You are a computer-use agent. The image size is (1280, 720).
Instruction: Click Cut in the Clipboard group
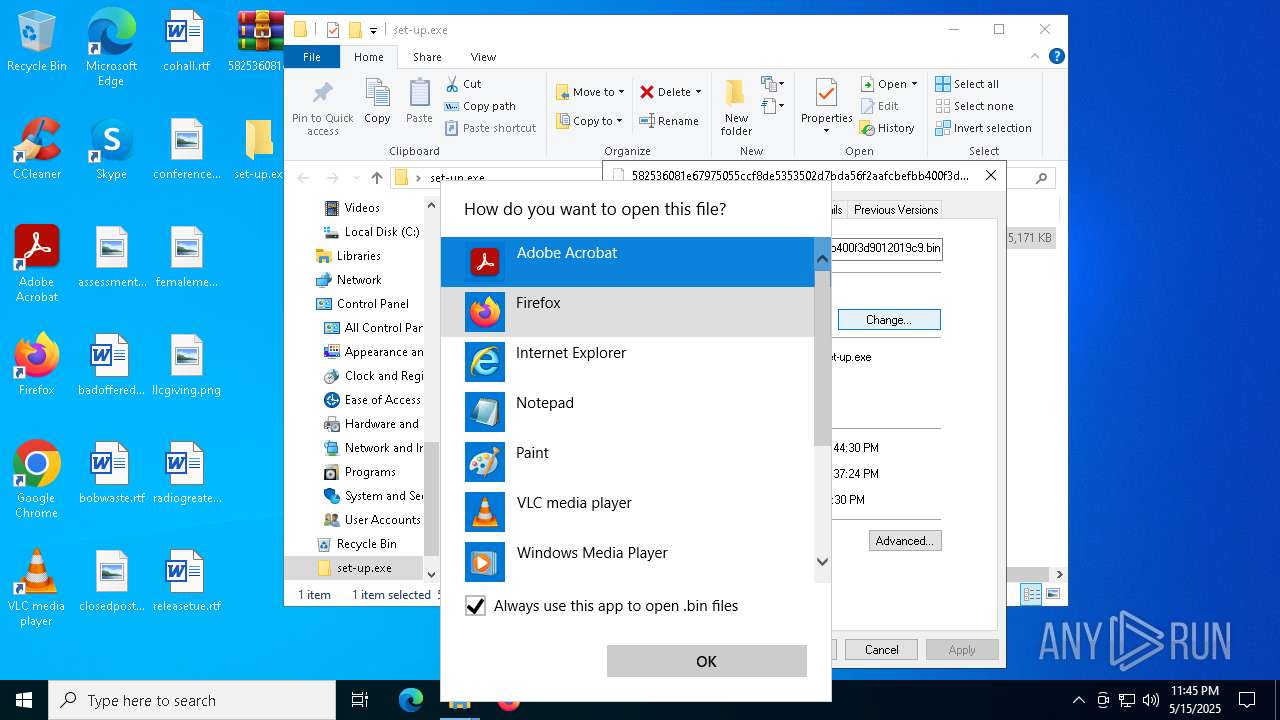coord(463,84)
